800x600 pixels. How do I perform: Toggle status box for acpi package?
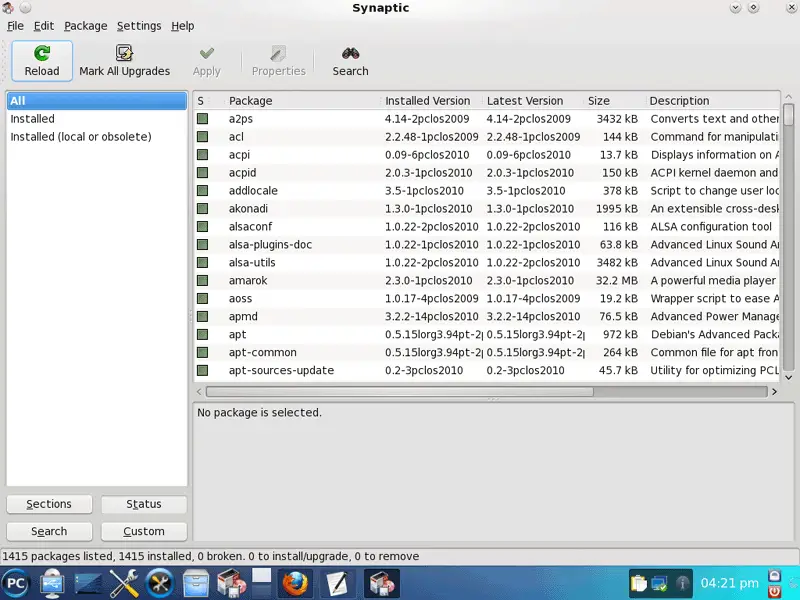pos(203,155)
